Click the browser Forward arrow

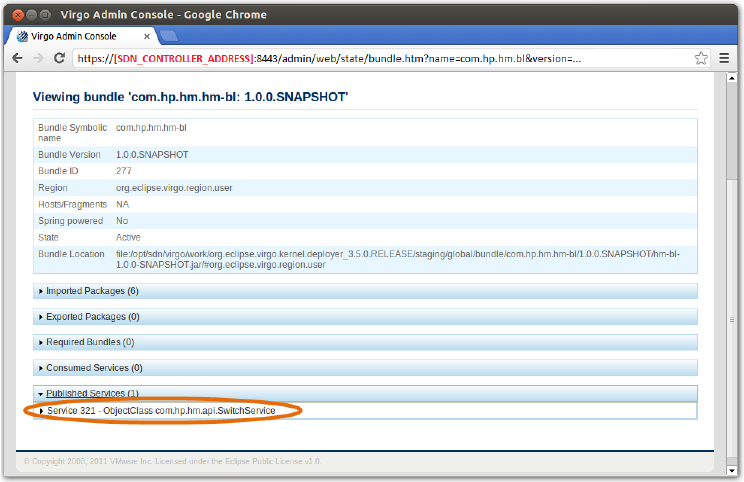[38, 58]
